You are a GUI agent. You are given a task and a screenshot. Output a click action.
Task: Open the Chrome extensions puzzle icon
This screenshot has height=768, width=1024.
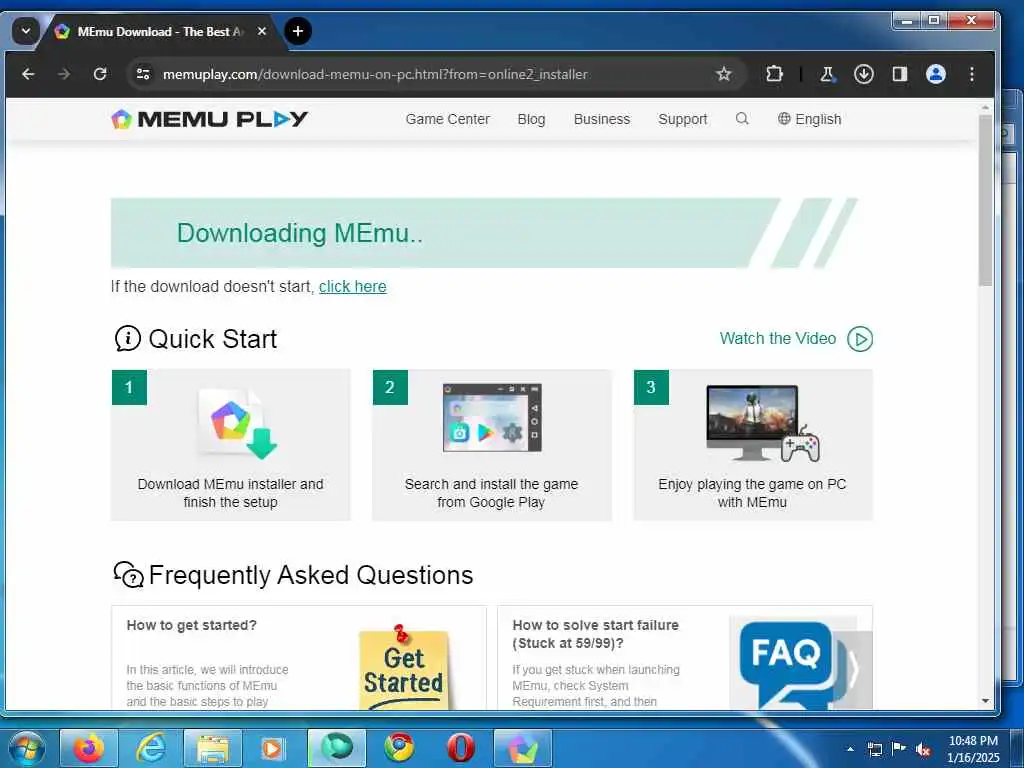pyautogui.click(x=775, y=74)
